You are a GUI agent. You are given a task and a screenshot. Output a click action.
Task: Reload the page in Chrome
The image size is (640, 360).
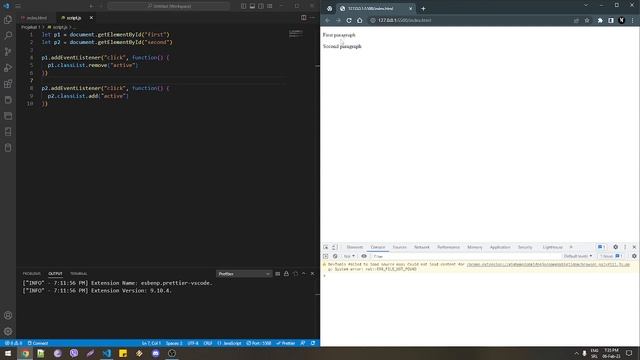[349, 20]
